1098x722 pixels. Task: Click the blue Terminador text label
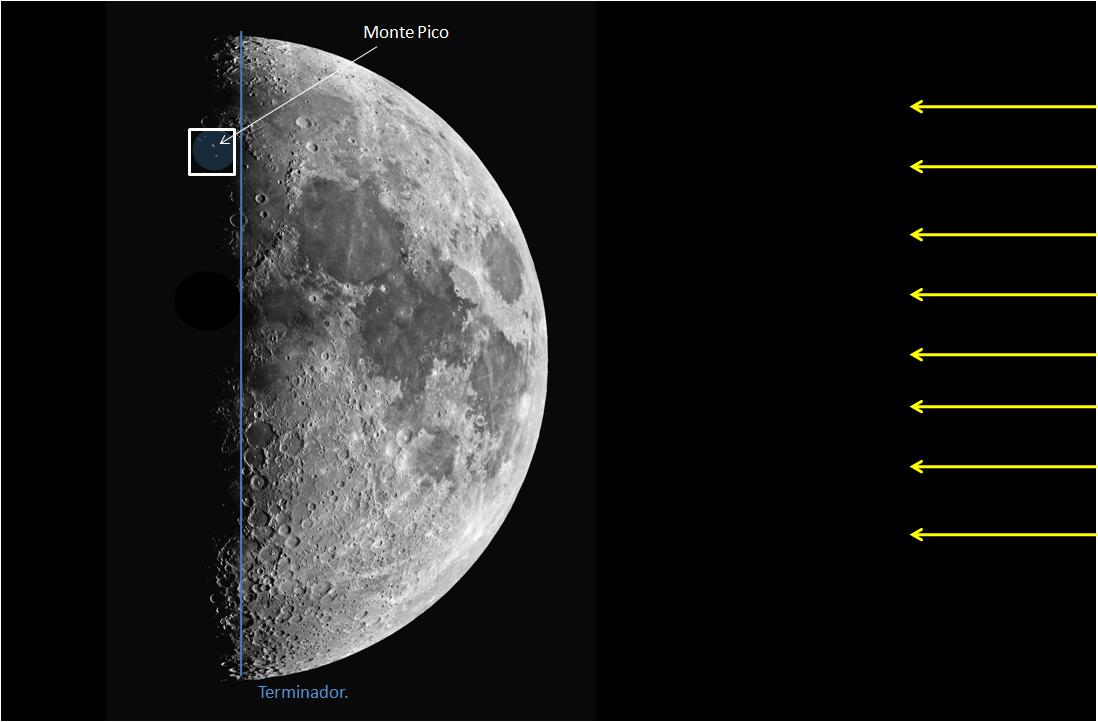click(303, 692)
